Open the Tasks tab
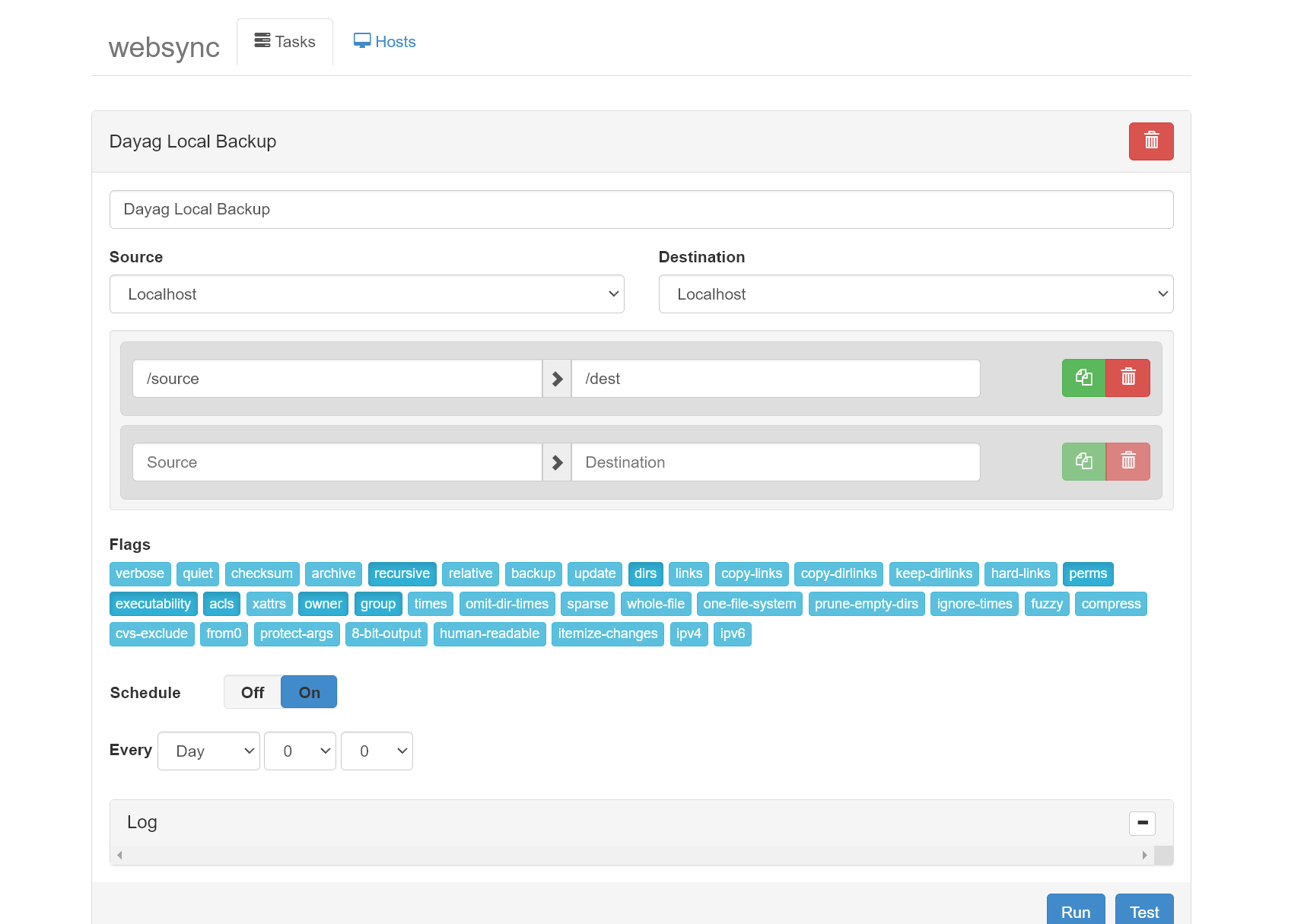Viewport: 1304px width, 924px height. coord(285,42)
